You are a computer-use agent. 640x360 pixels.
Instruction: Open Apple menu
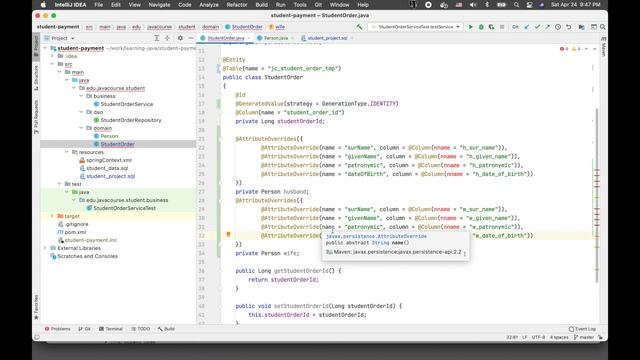[x=43, y=5]
